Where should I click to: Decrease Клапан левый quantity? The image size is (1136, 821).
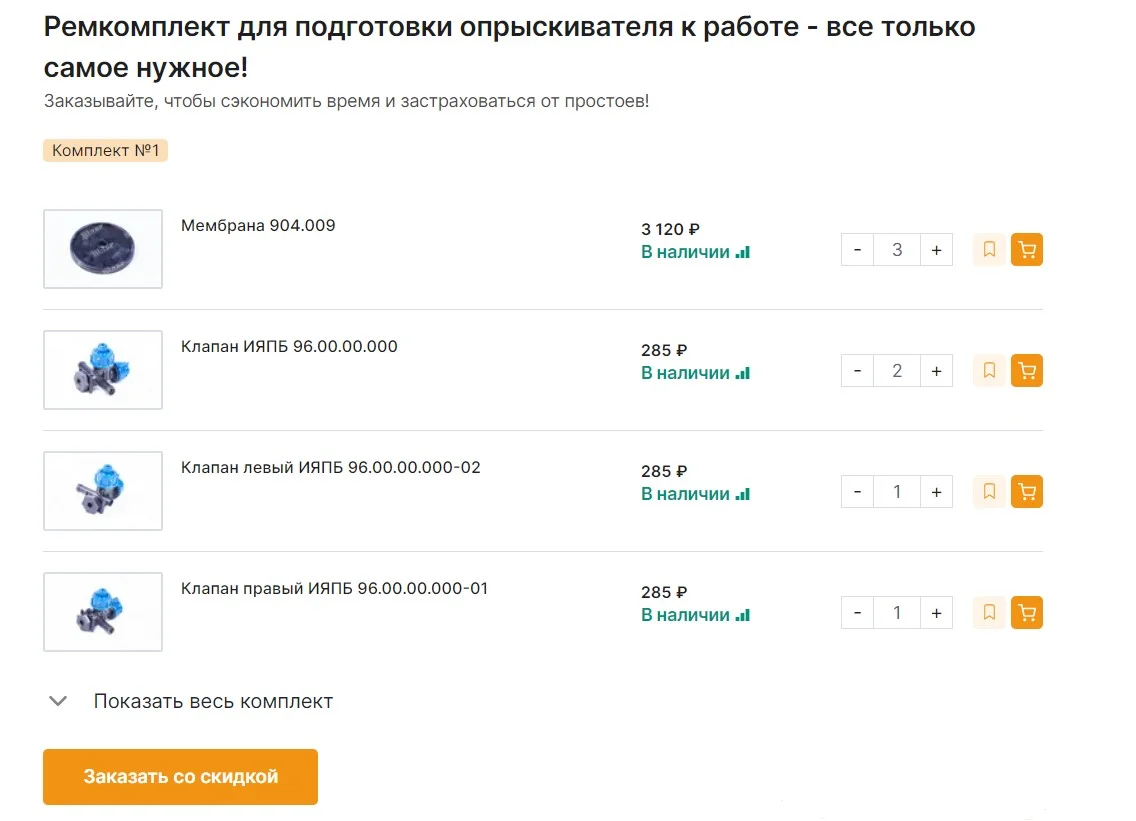tap(858, 492)
